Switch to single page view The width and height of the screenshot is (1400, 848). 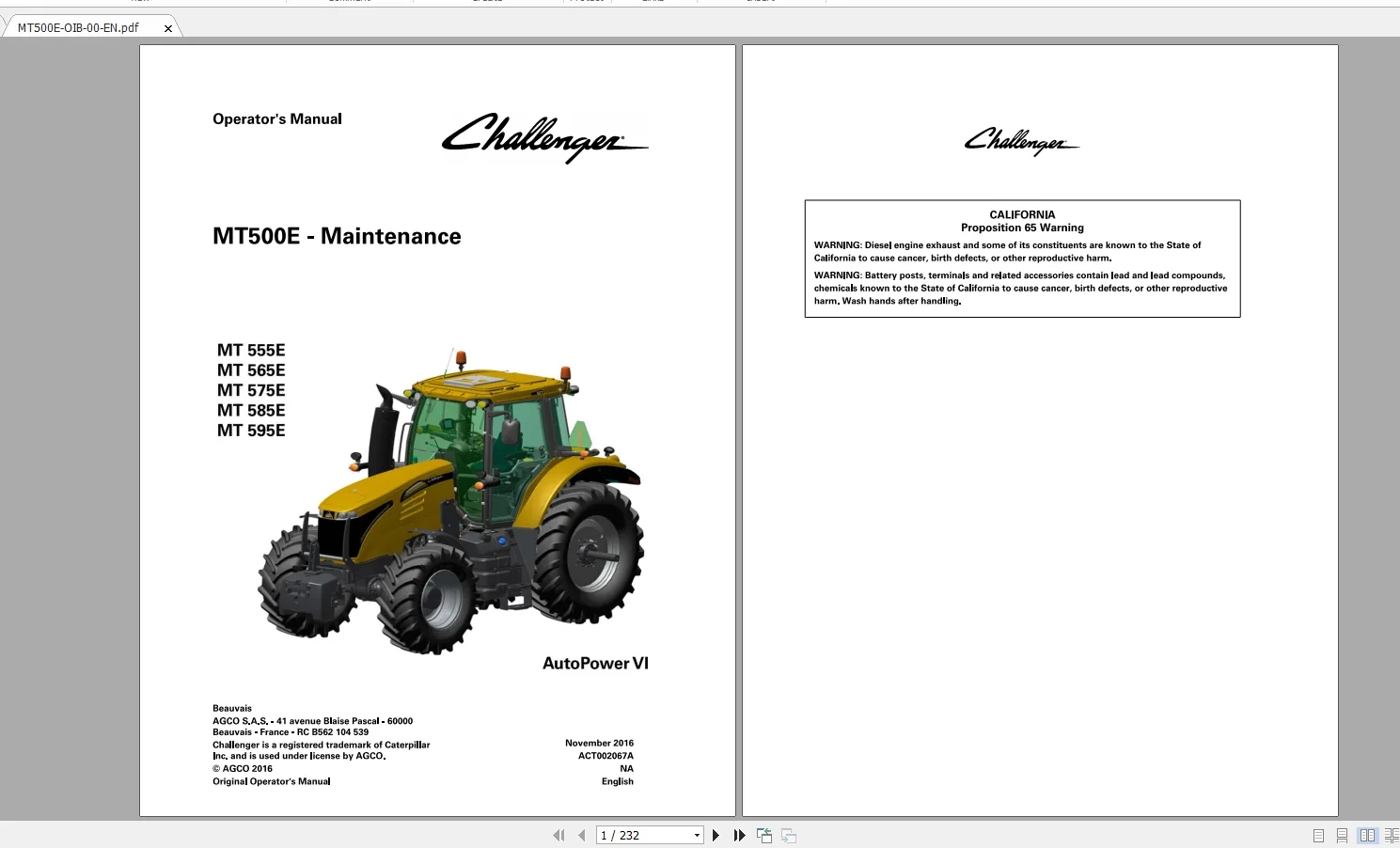(1318, 836)
